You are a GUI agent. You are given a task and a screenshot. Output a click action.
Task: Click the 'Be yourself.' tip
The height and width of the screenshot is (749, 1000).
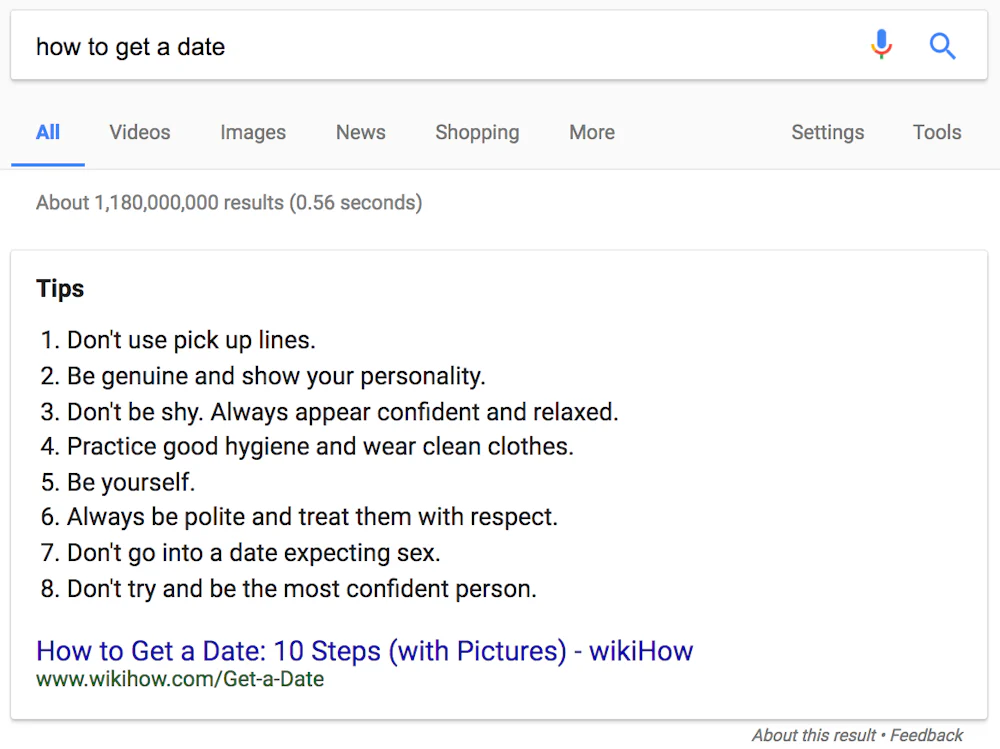click(x=130, y=482)
